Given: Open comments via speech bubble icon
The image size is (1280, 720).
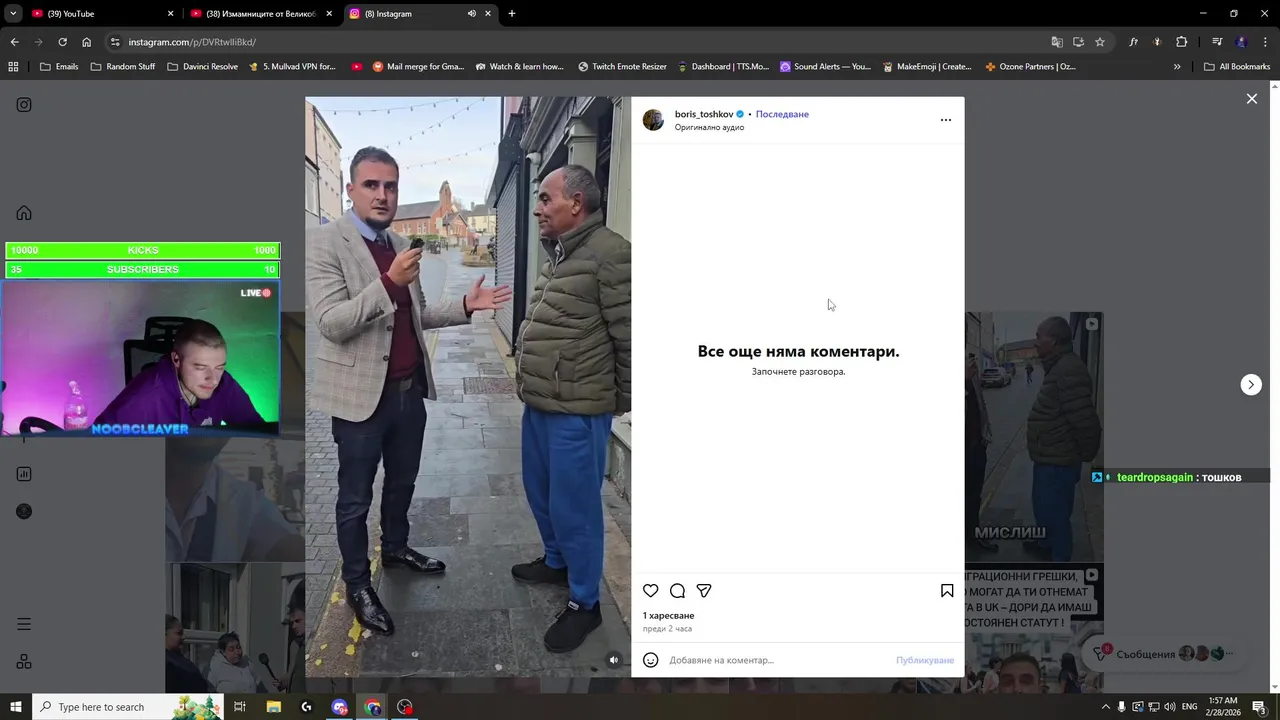Looking at the screenshot, I should pos(677,591).
